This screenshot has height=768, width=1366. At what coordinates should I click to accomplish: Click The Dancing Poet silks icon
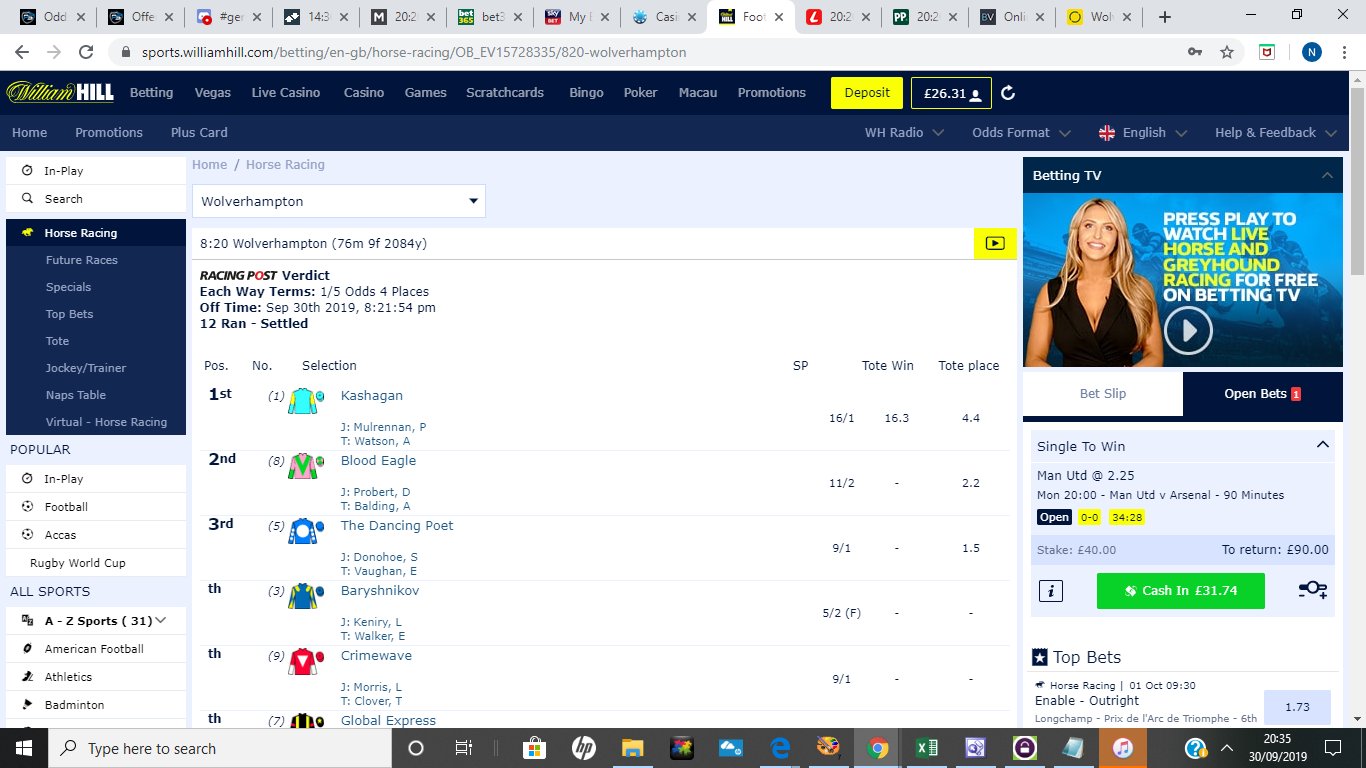pos(306,531)
